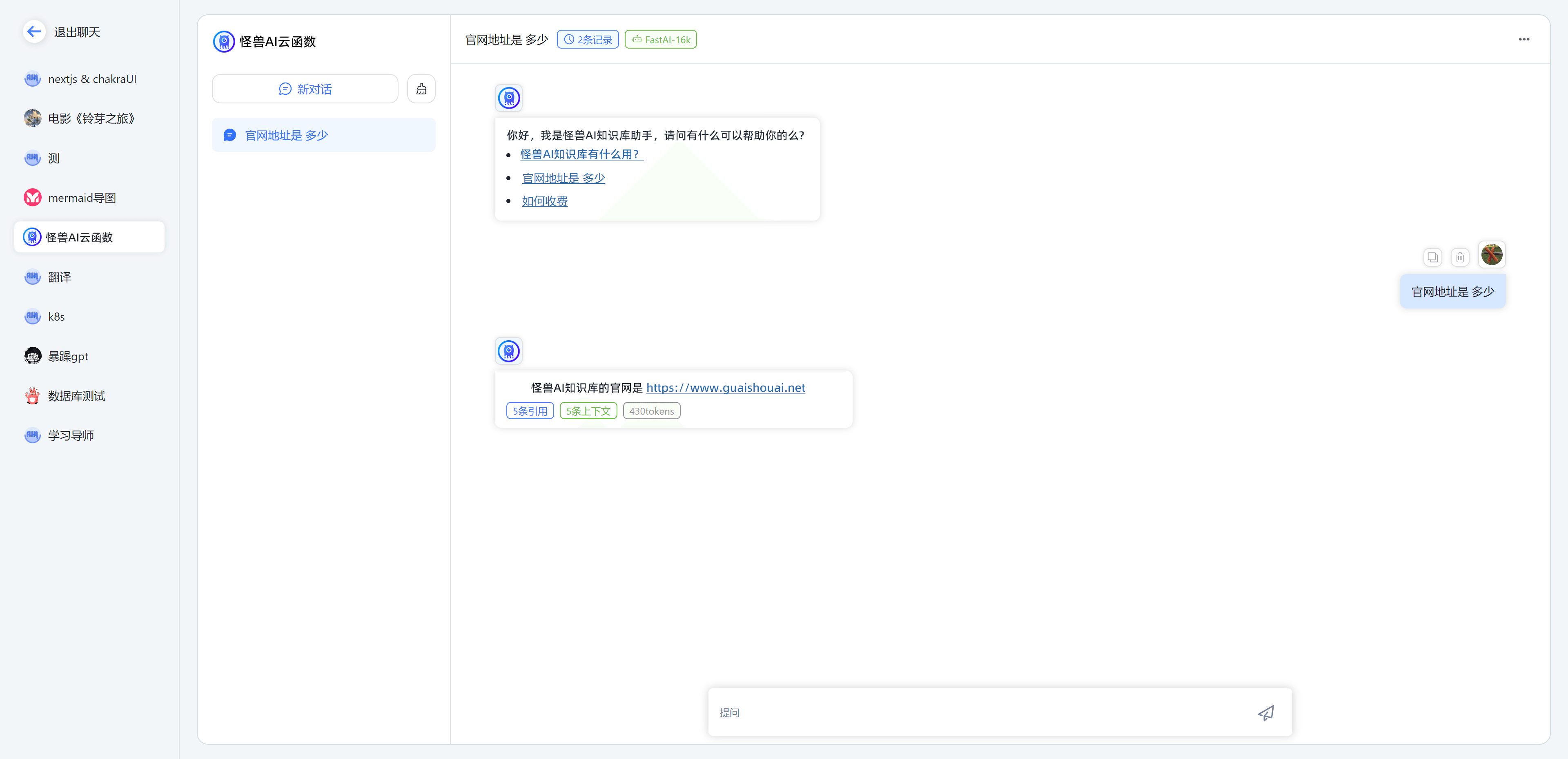Click the 测 avatar icon
Image resolution: width=1568 pixels, height=759 pixels.
tap(32, 158)
